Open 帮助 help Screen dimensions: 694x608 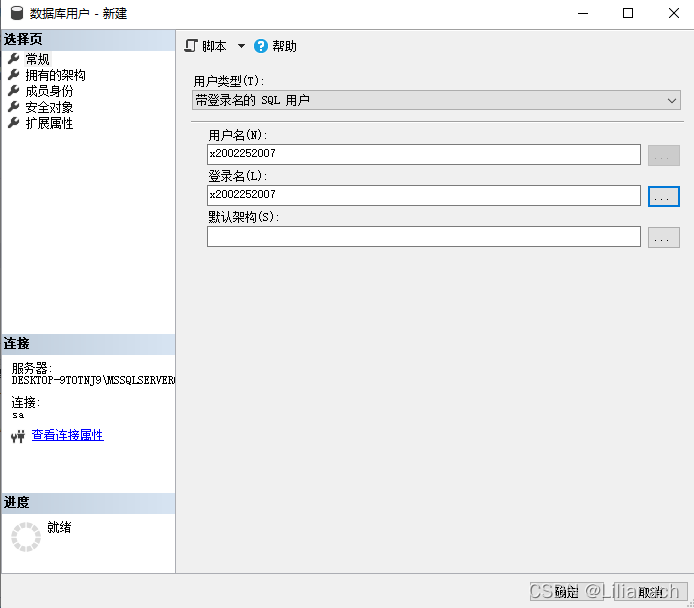pos(284,46)
